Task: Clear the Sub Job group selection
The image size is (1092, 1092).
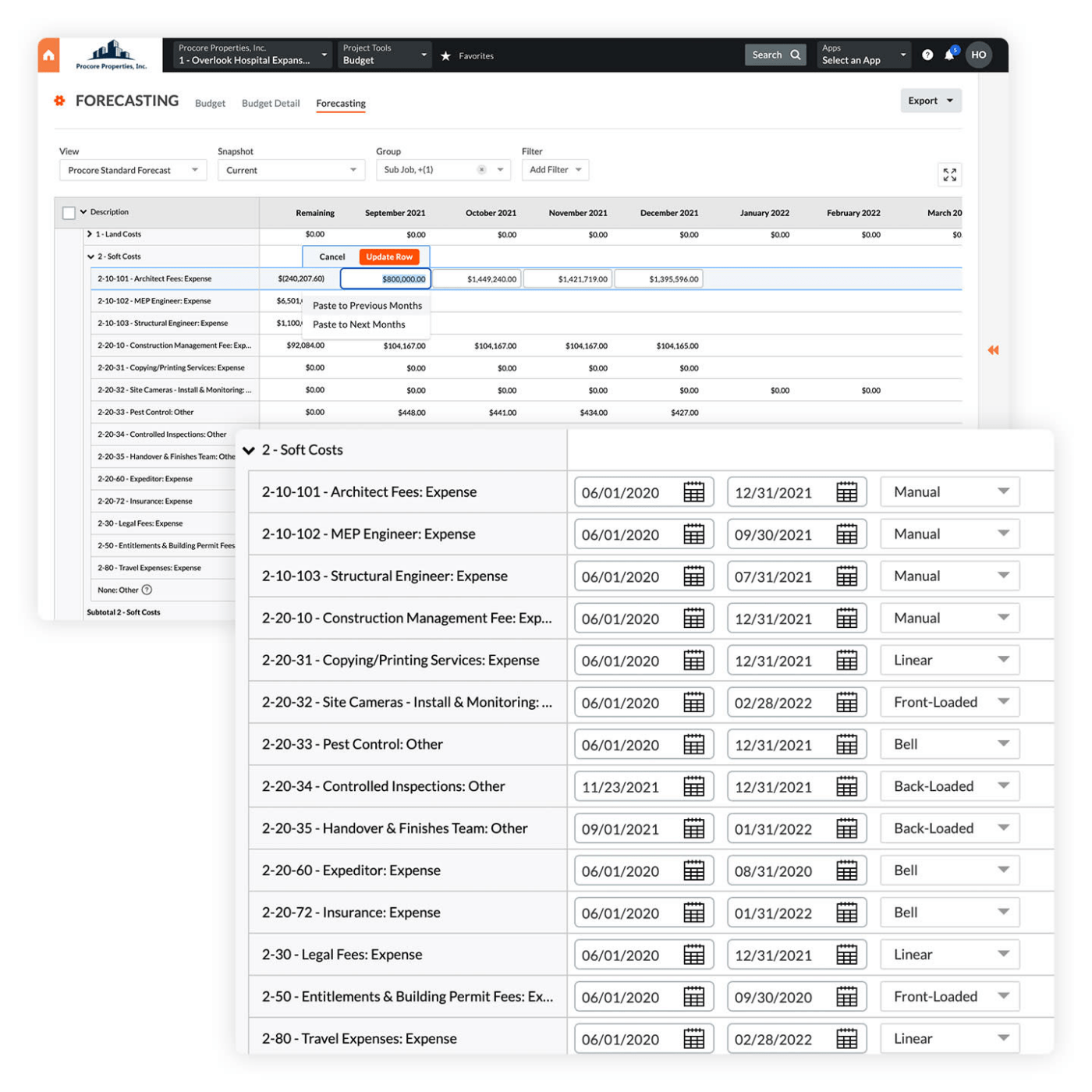Action: tap(481, 170)
